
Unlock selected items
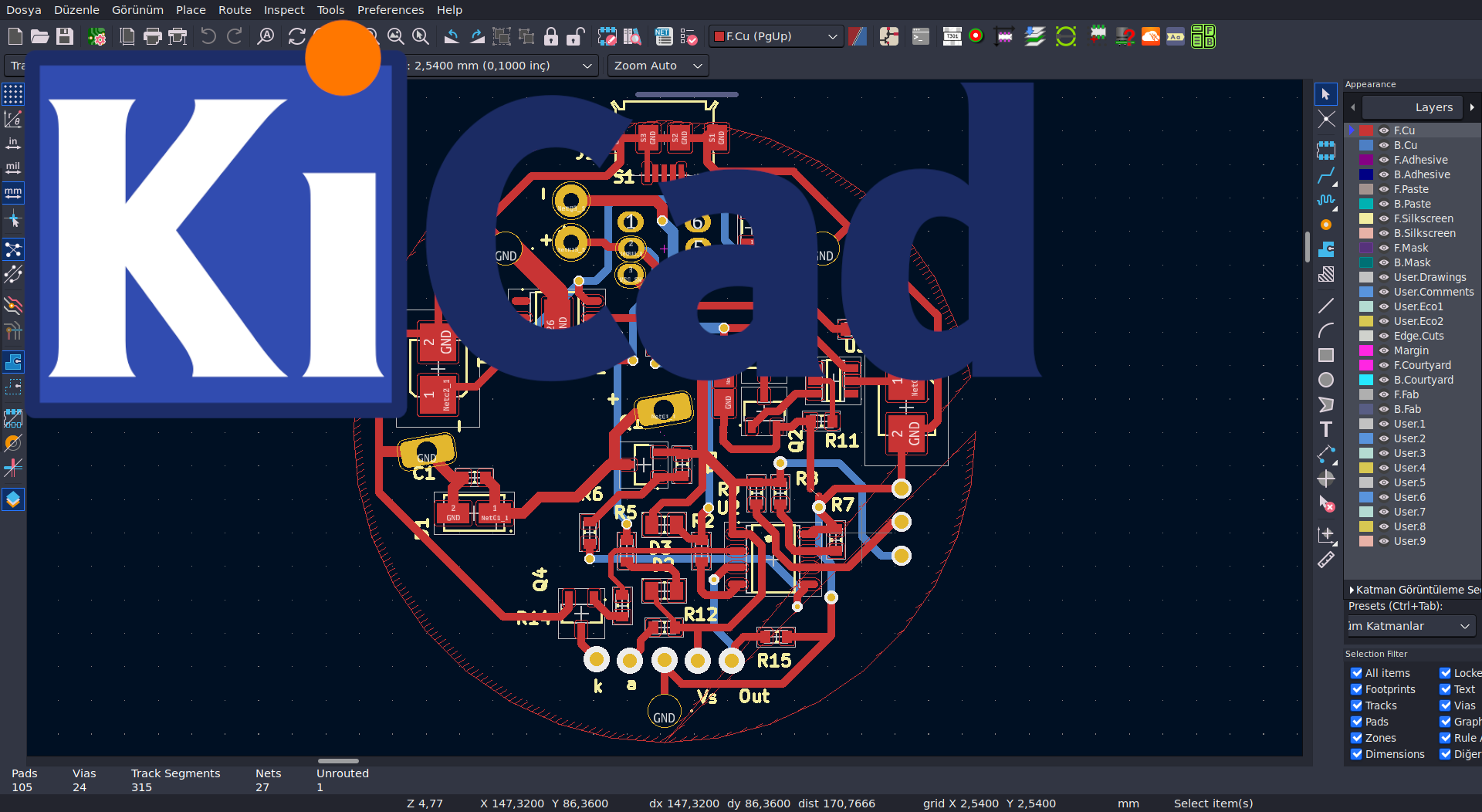tap(576, 36)
